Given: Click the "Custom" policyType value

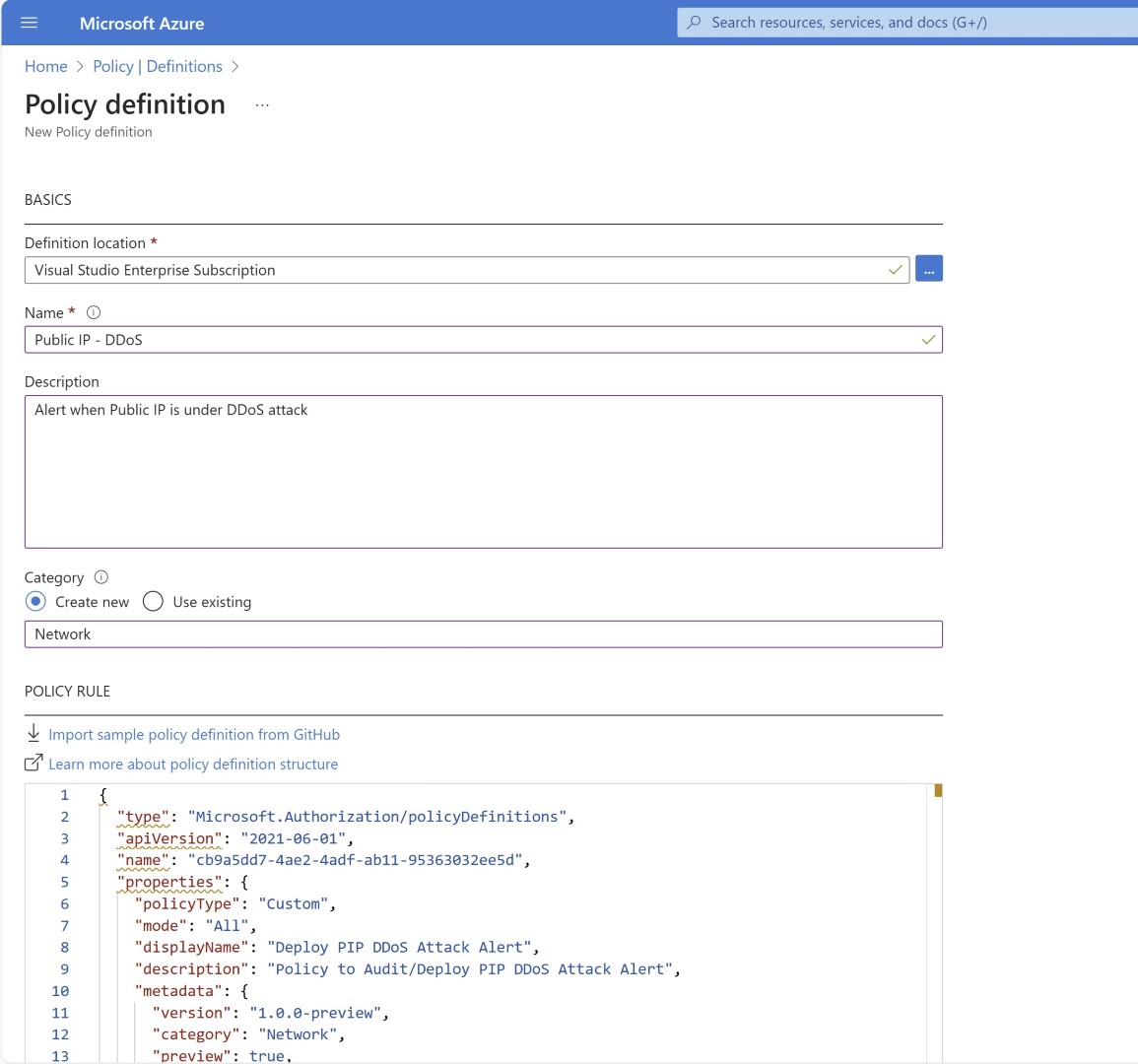Looking at the screenshot, I should pyautogui.click(x=294, y=903).
